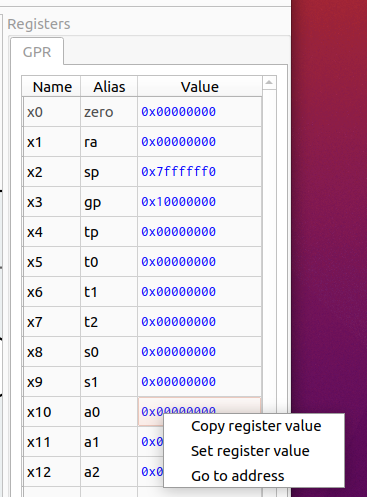Select the x1 ra register value

(x=199, y=142)
